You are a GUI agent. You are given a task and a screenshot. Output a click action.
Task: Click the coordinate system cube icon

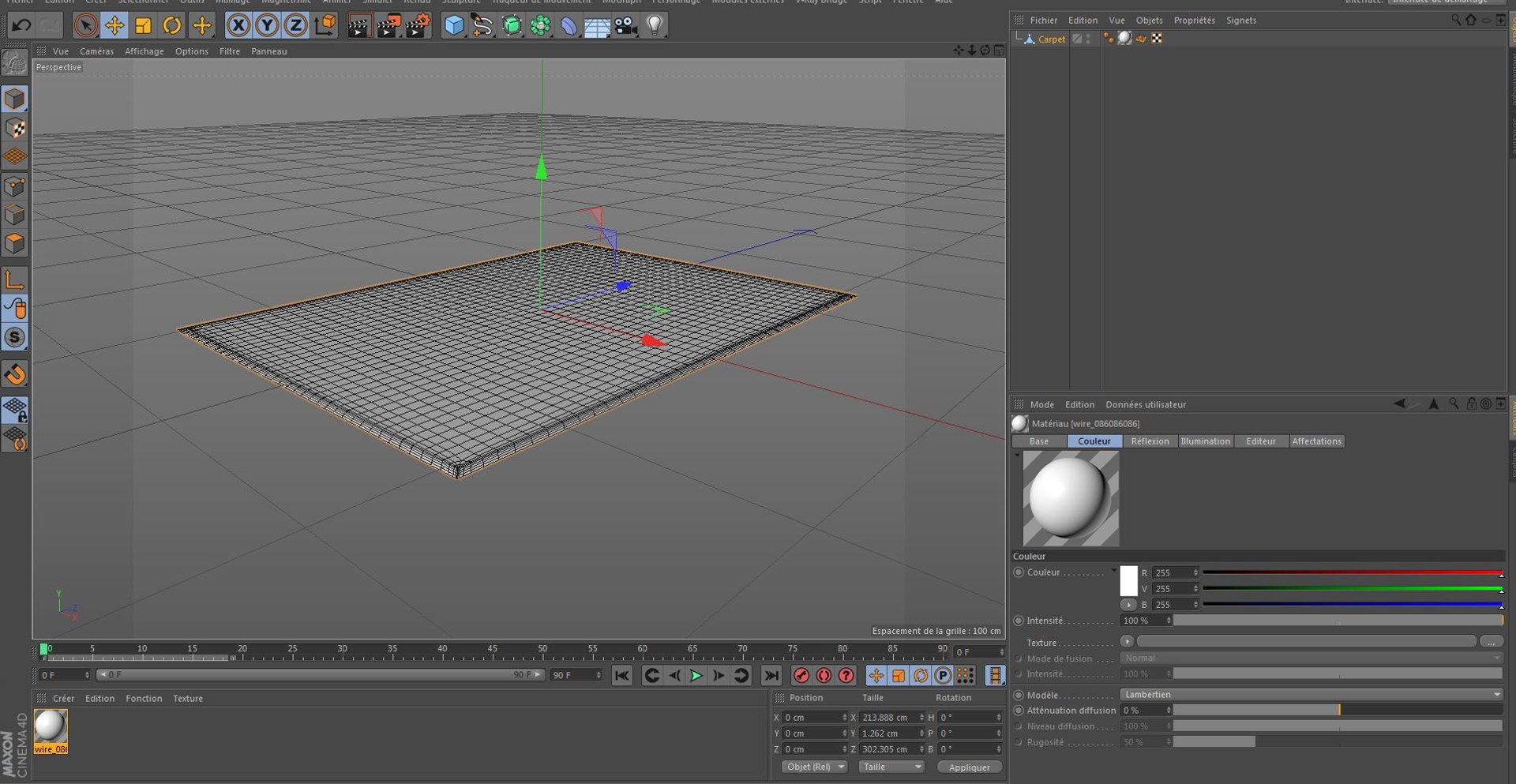pyautogui.click(x=325, y=25)
